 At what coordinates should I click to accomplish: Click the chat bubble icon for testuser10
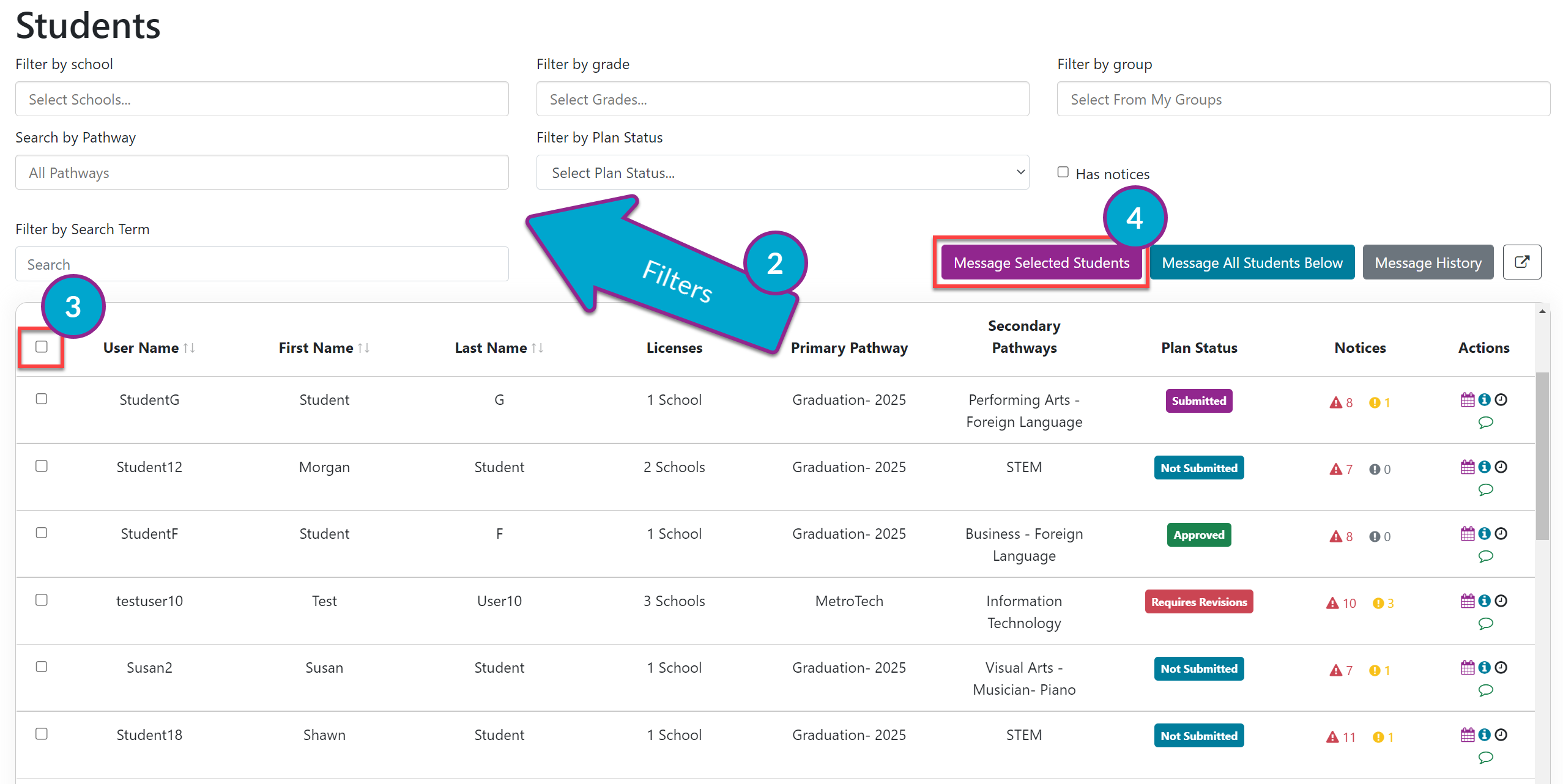coord(1485,624)
